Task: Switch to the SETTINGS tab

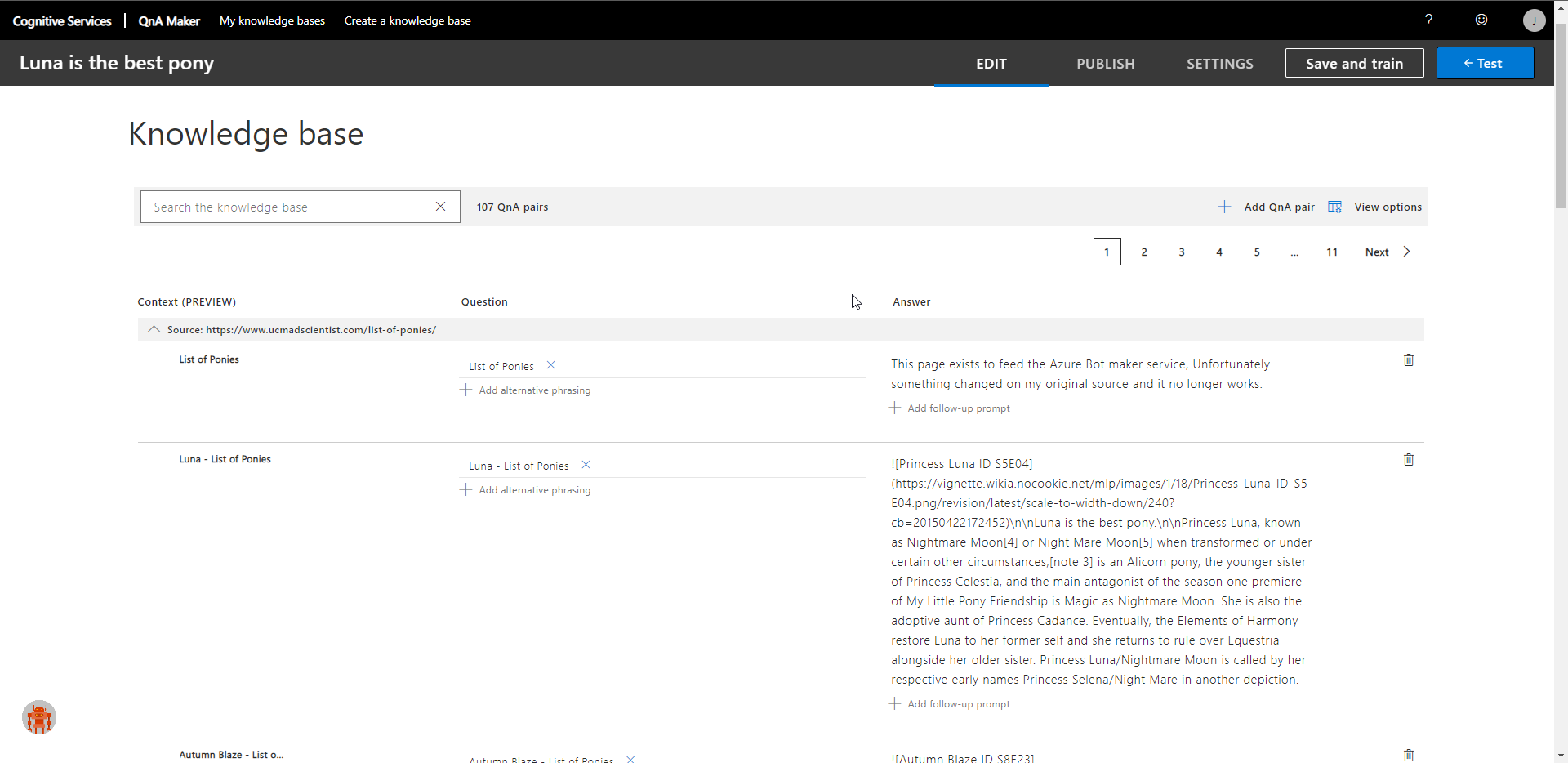Action: click(1220, 64)
